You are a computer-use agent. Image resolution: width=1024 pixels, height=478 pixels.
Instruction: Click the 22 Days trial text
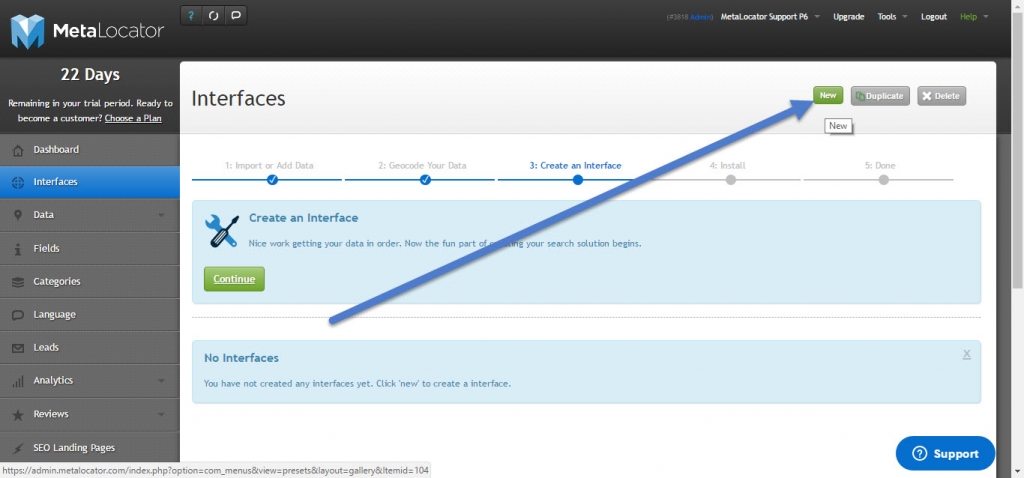(90, 75)
